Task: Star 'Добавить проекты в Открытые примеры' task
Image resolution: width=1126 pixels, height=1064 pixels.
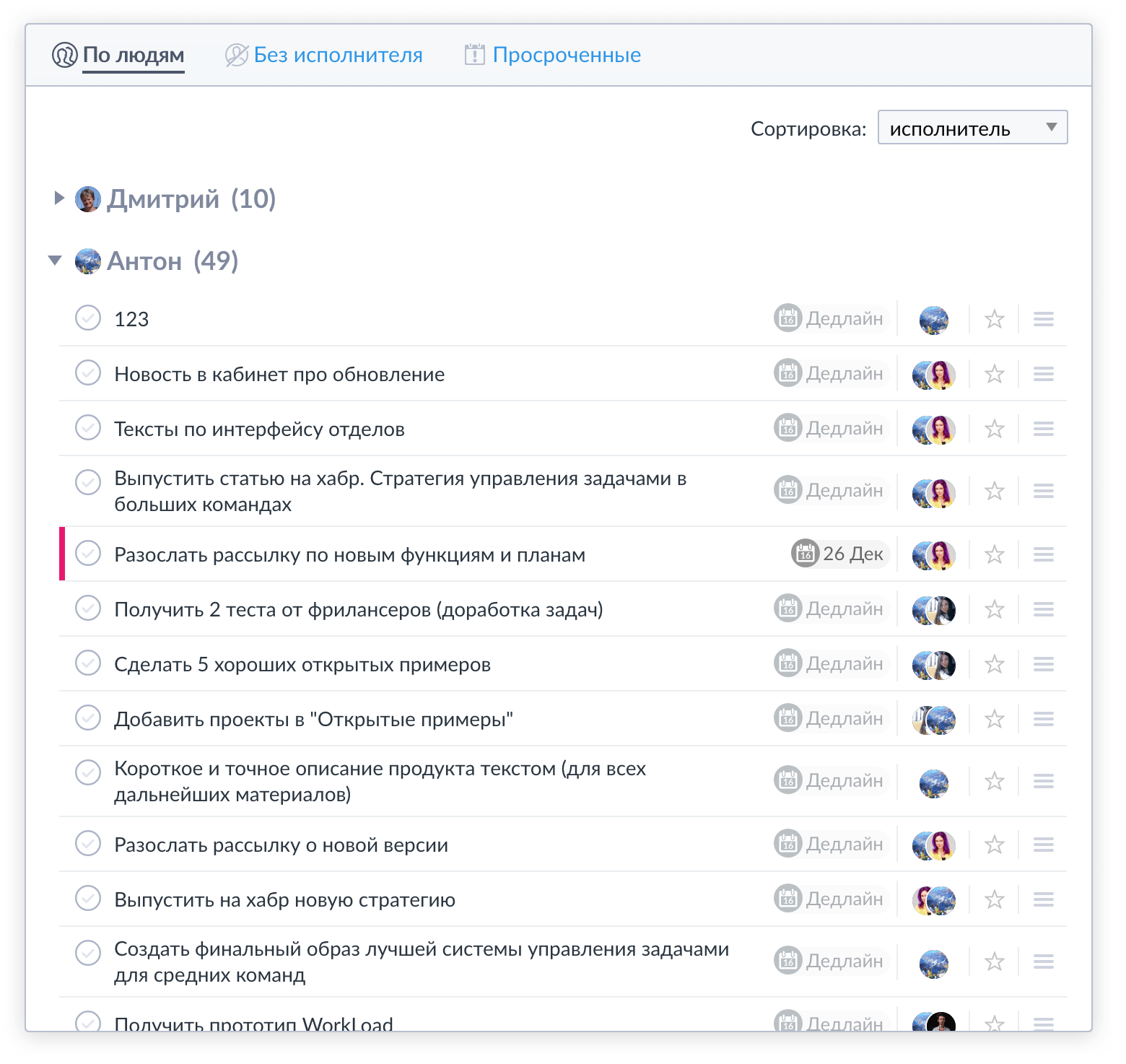Action: tap(995, 718)
